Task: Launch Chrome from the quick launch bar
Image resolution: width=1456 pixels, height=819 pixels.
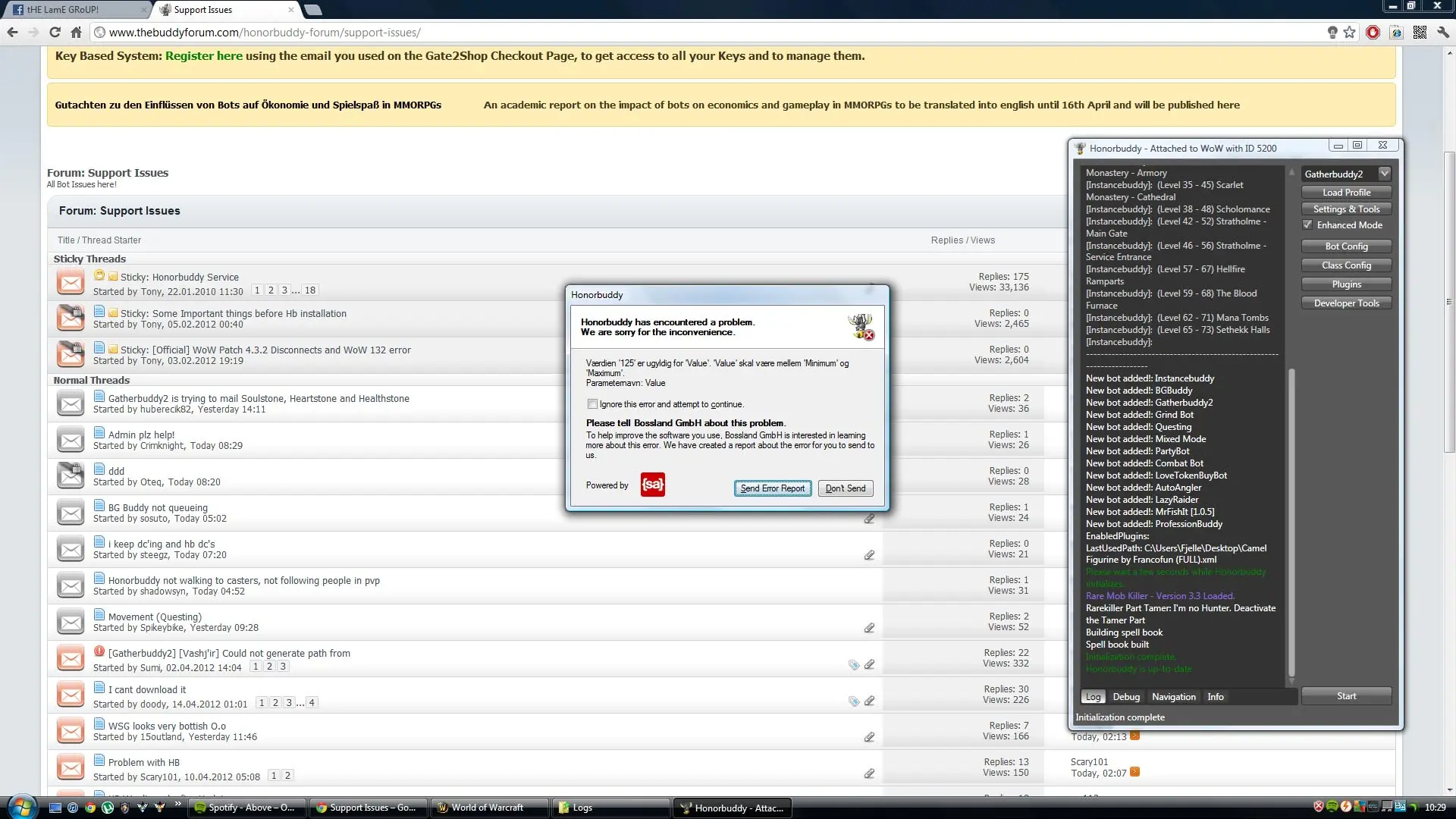Action: click(89, 808)
